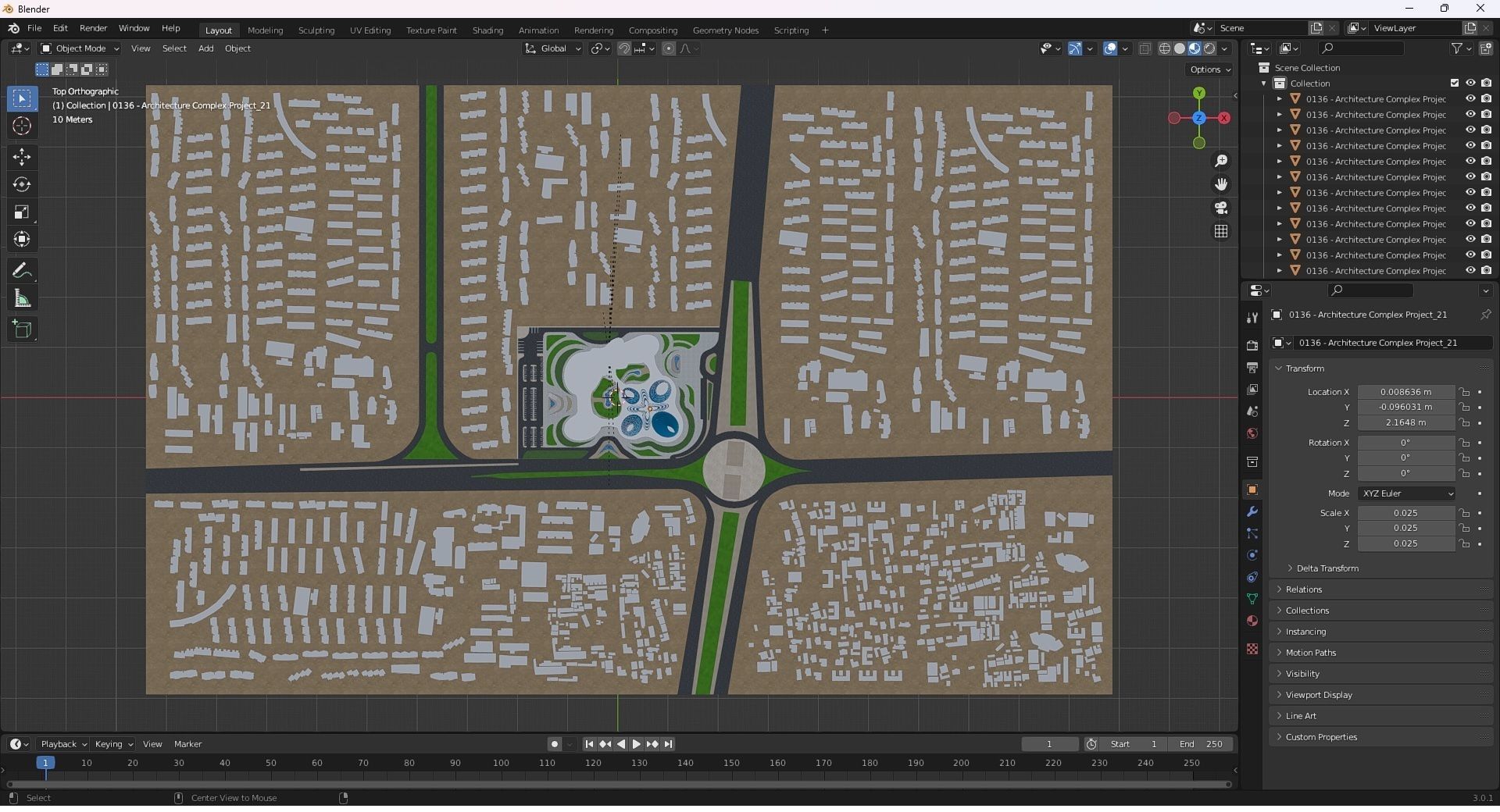
Task: Lock Location X with its padlock icon
Action: tap(1465, 392)
